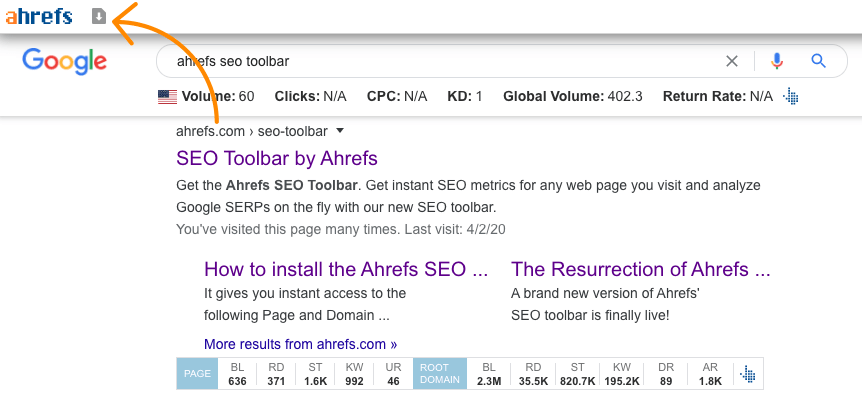This screenshot has height=411, width=862.
Task: Select the PAGE metrics label
Action: tap(197, 374)
